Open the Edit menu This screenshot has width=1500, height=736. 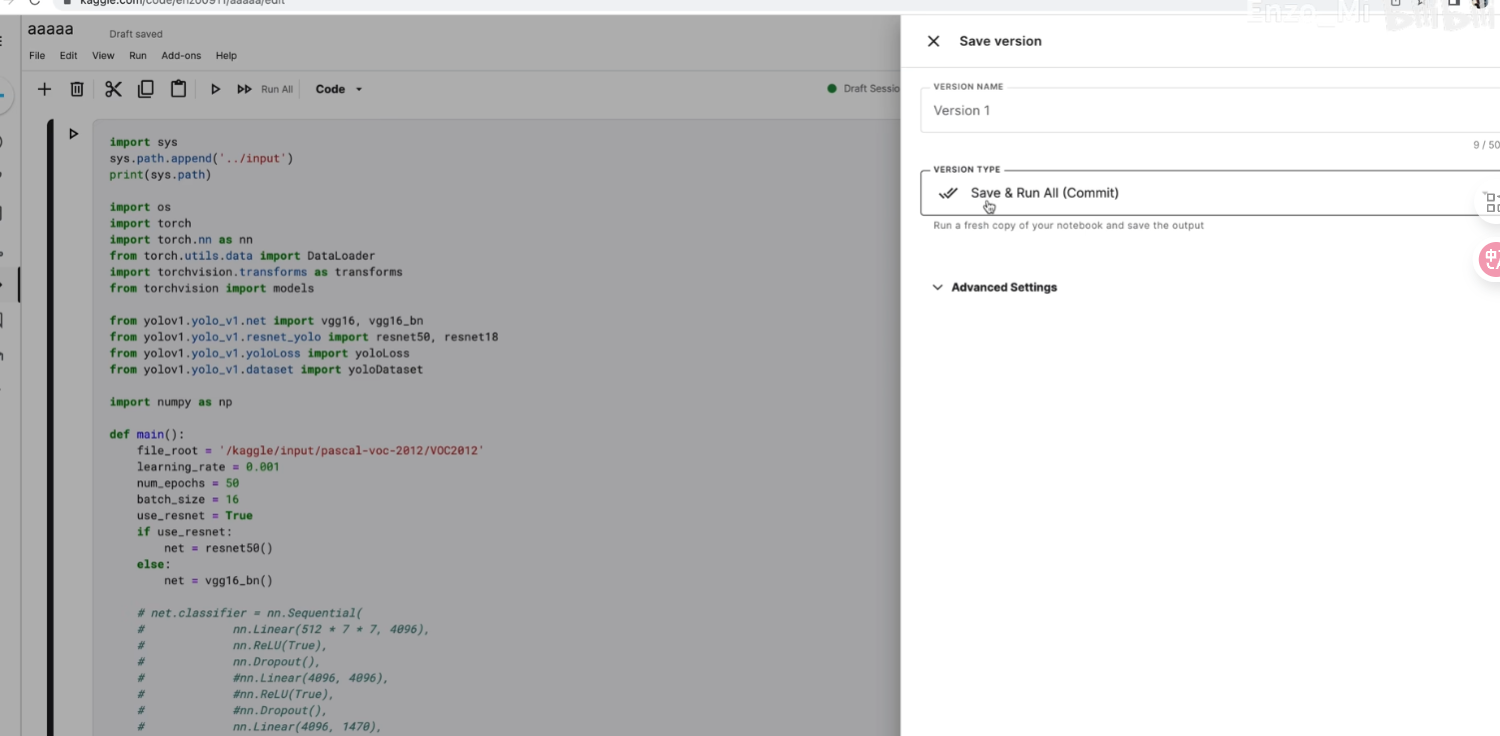point(68,56)
